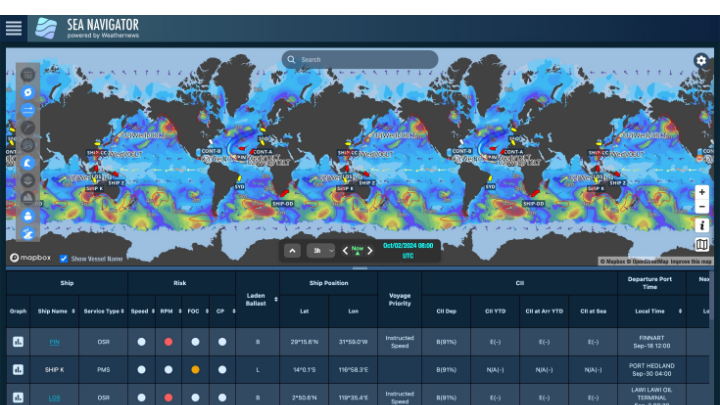720x405 pixels.
Task: Click the Sea Navigator wave logo
Action: 46,28
